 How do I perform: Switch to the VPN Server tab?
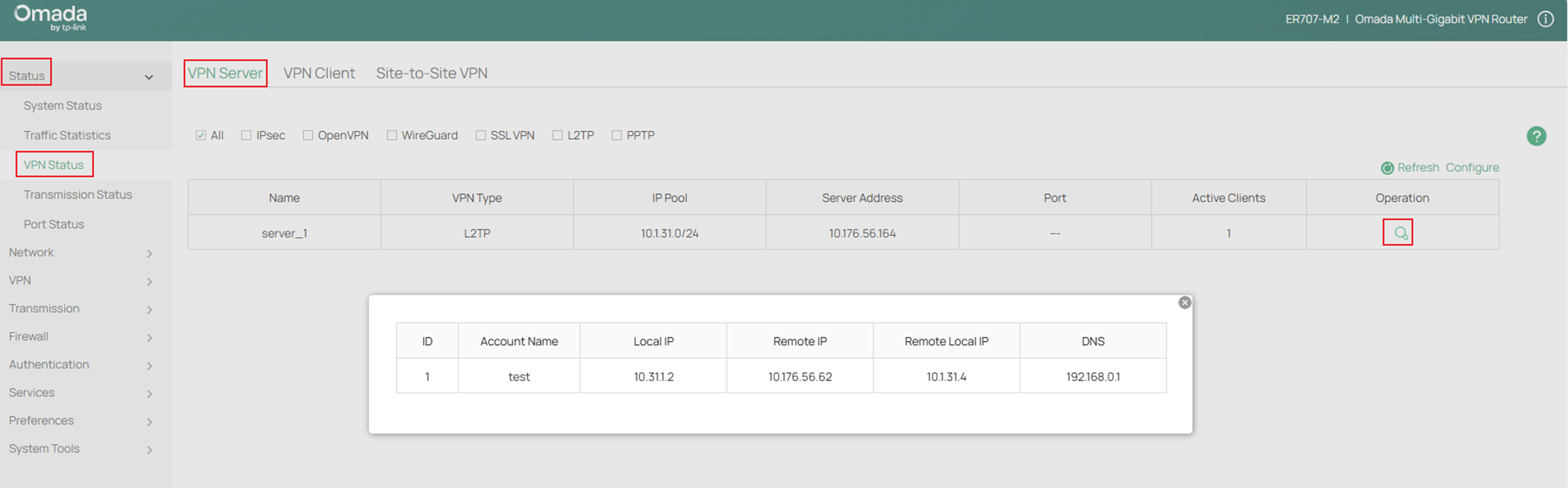point(225,73)
